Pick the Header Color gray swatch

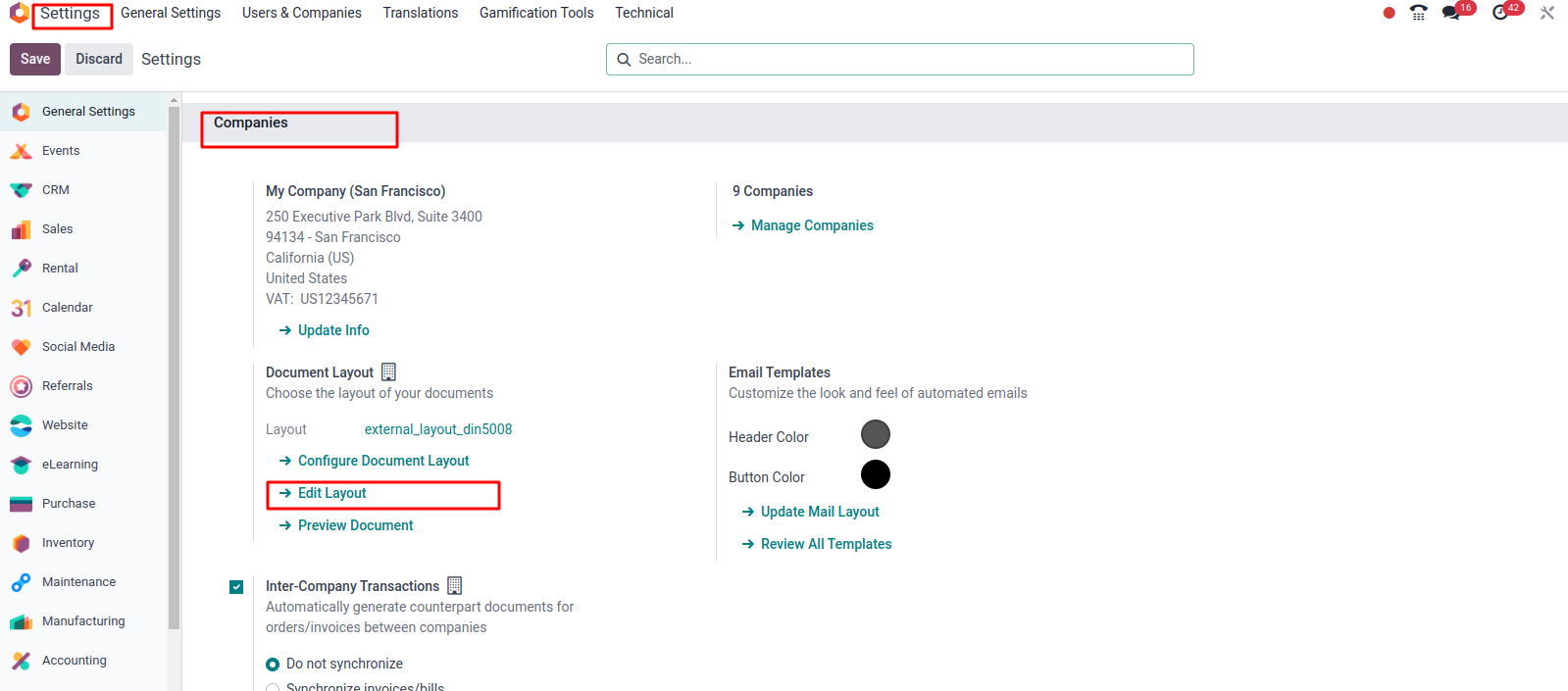(876, 434)
